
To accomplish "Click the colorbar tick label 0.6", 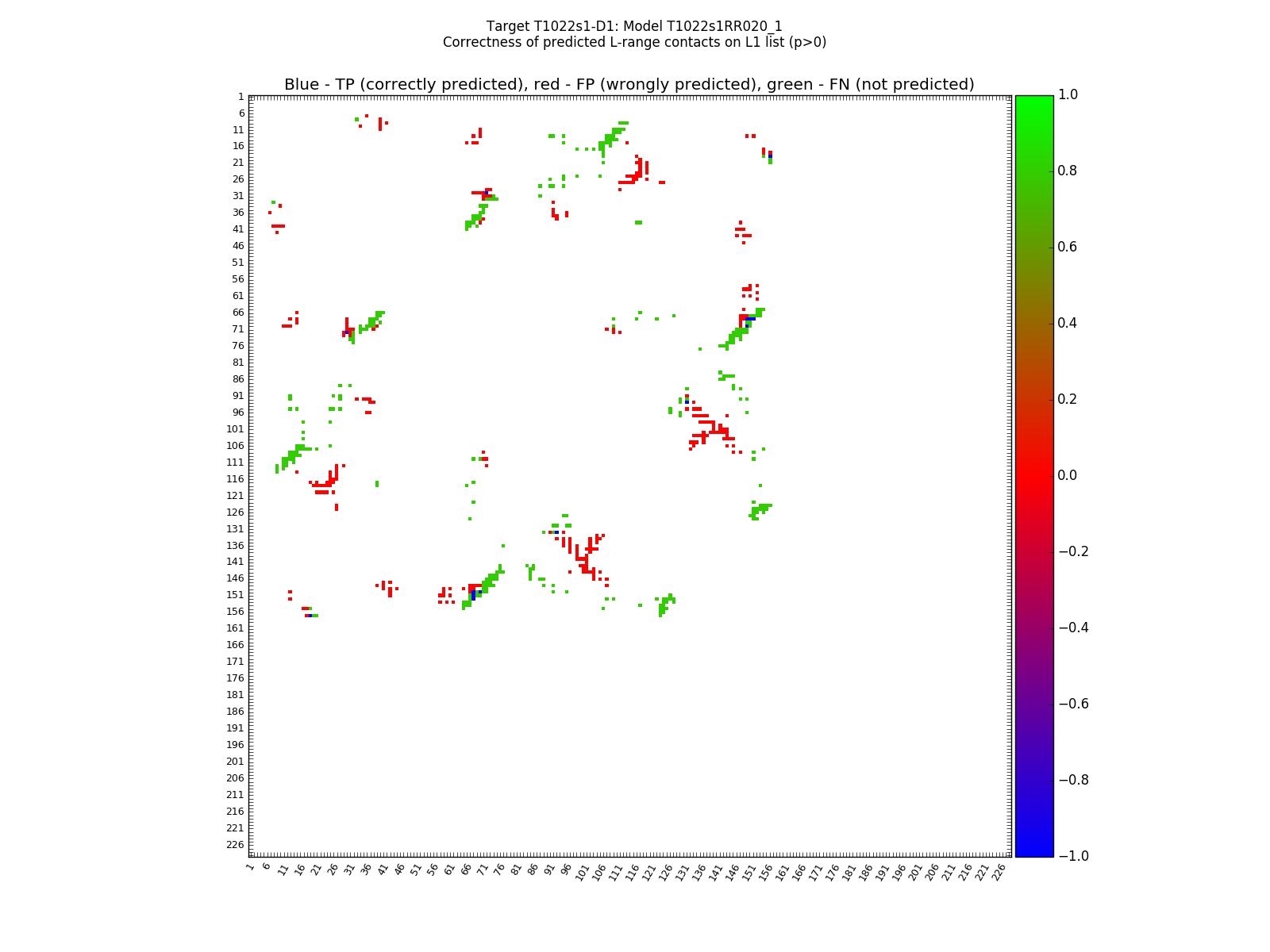I will (1068, 247).
